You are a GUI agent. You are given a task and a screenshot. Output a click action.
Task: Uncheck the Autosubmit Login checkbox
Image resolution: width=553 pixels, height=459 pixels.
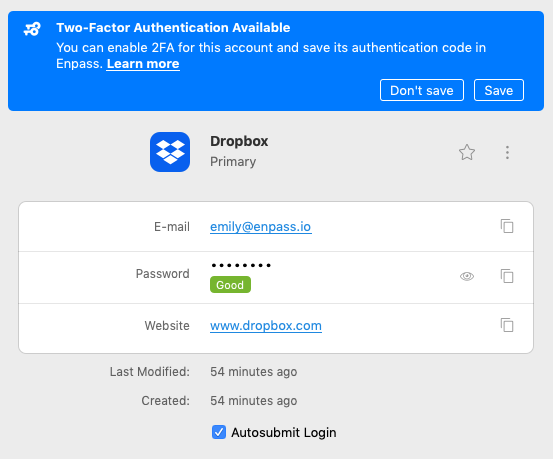(x=219, y=432)
